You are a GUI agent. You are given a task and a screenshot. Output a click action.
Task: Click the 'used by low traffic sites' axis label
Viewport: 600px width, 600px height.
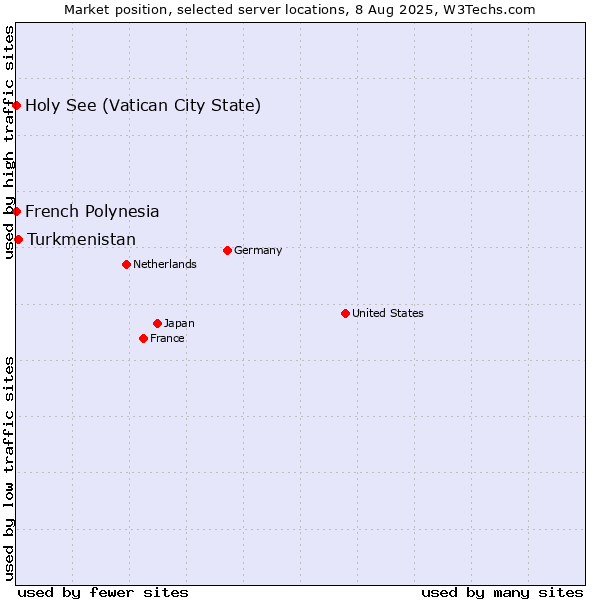coord(9,470)
